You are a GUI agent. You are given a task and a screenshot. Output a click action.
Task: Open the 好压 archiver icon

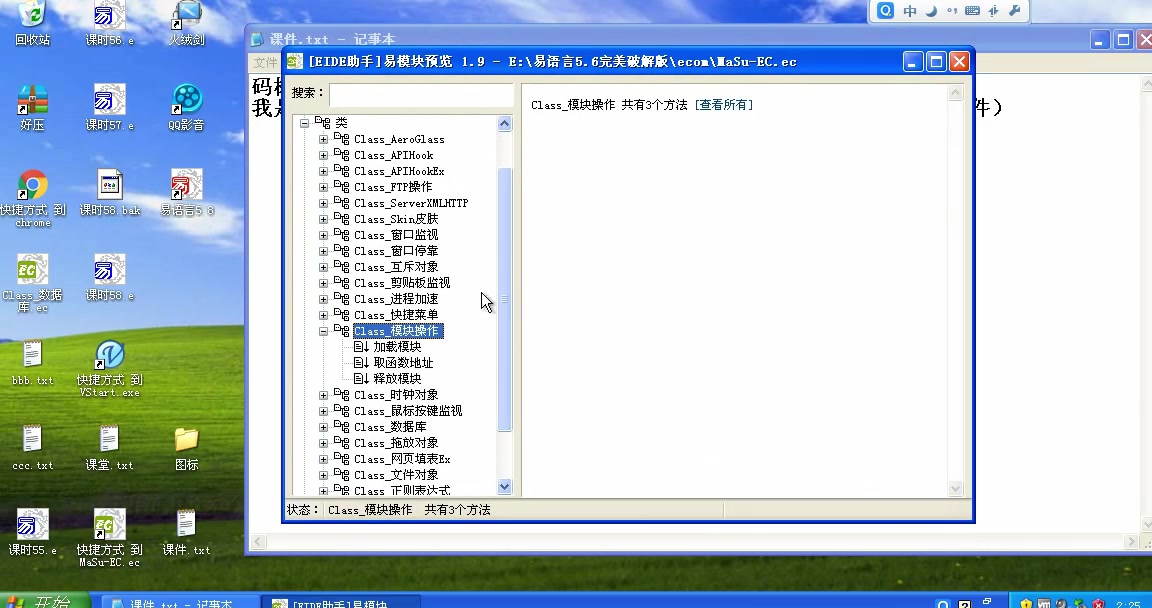[x=33, y=100]
